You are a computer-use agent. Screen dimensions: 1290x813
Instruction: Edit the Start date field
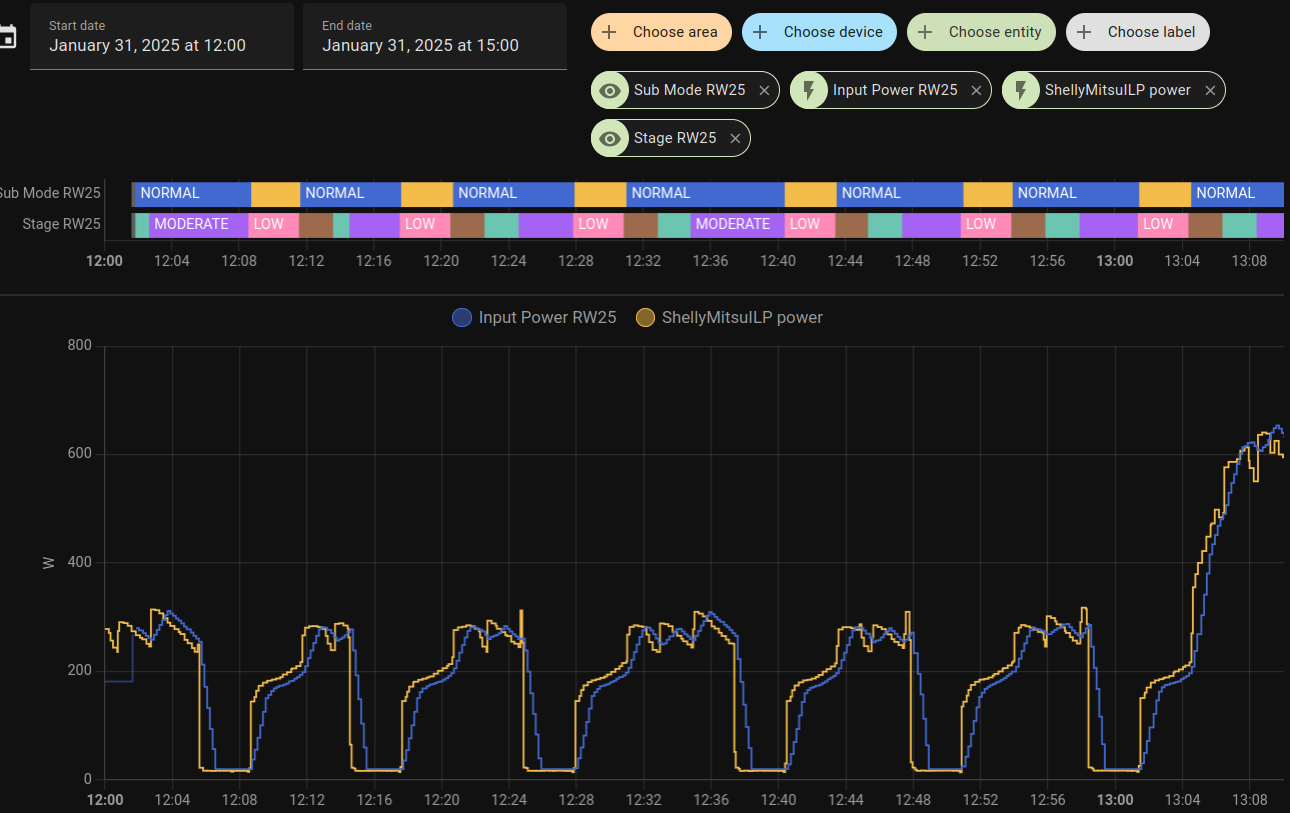pyautogui.click(x=161, y=37)
